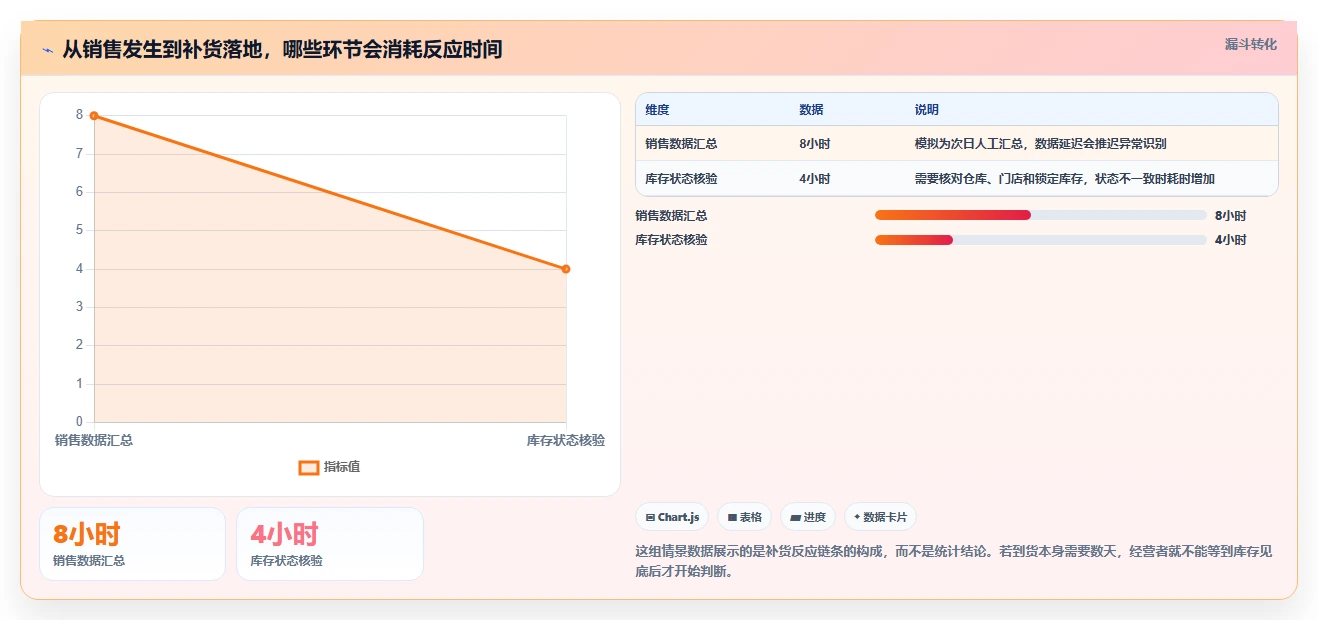The height and width of the screenshot is (620, 1318).
Task: Select the 4小时 stat card
Action: point(330,544)
